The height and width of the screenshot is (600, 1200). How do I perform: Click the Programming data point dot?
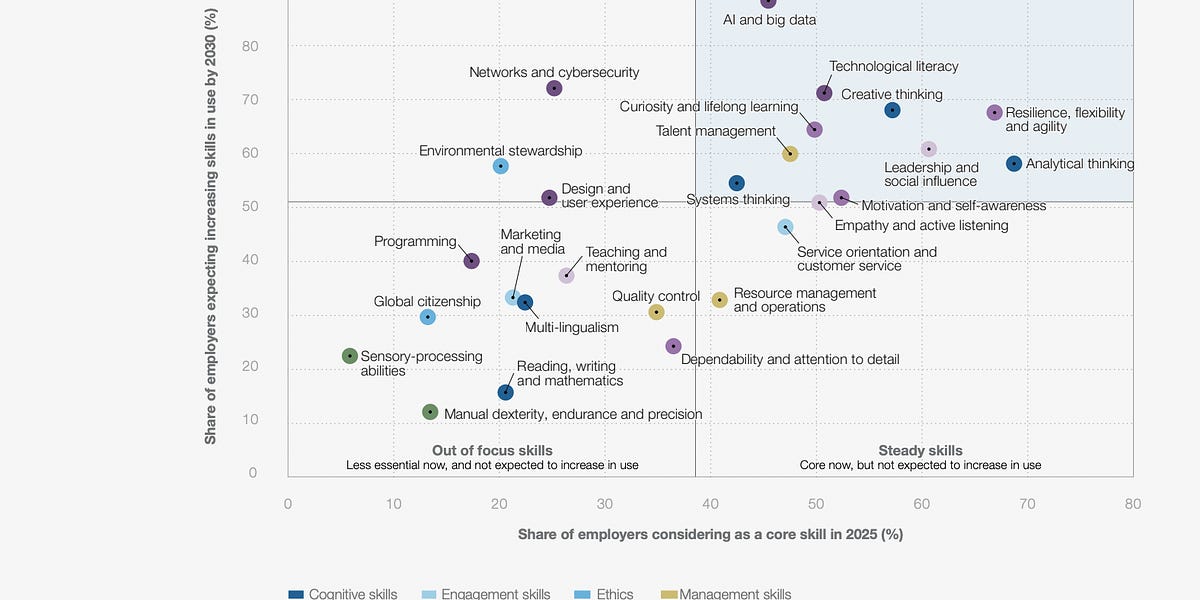click(472, 261)
